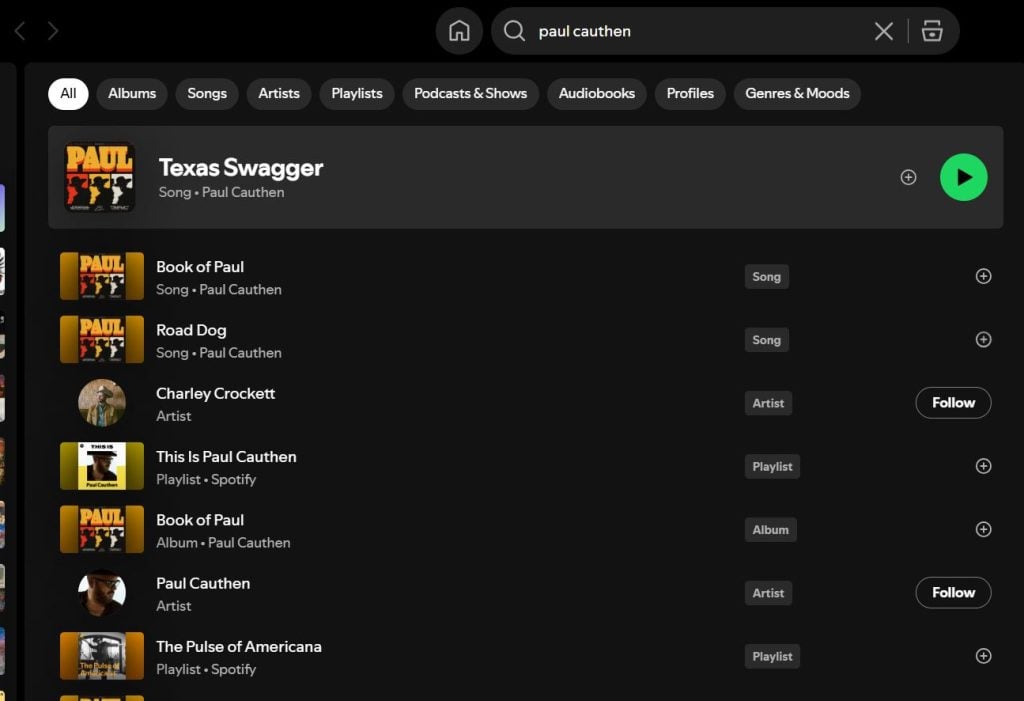Open Road Dog song title link
The width and height of the screenshot is (1024, 701).
[x=191, y=330]
